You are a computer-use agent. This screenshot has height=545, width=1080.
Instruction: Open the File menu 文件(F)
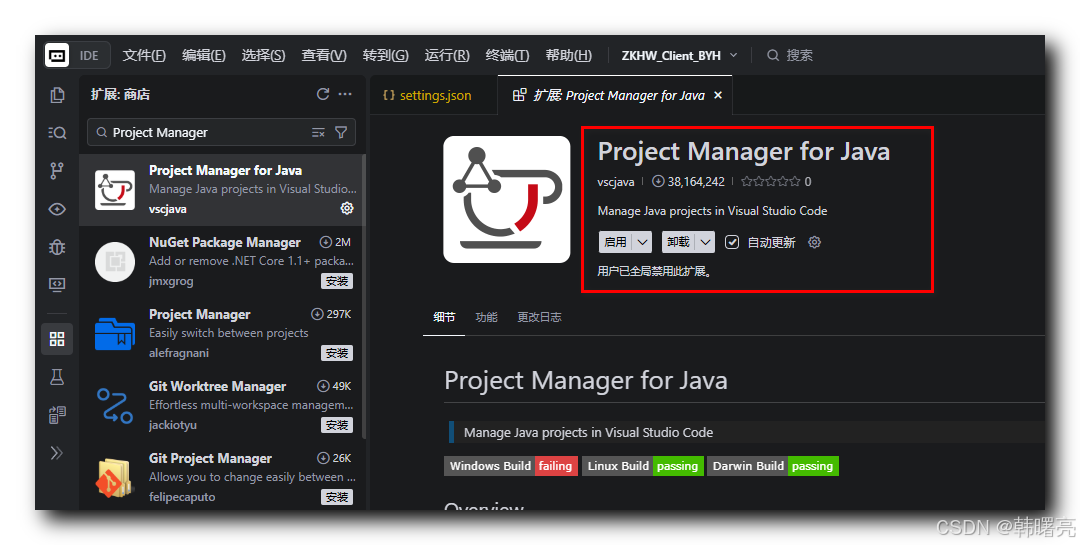(144, 55)
